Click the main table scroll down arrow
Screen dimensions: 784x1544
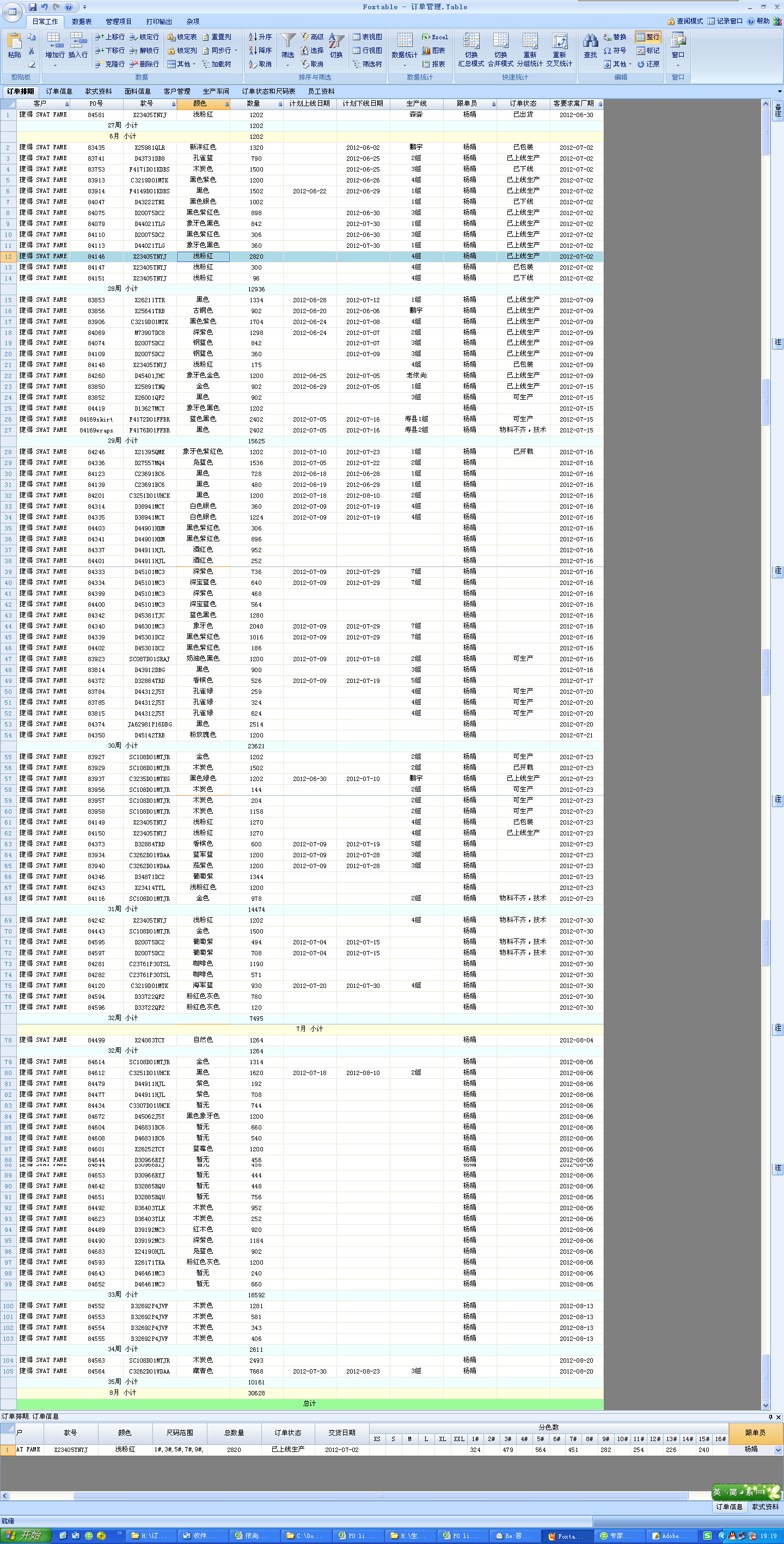point(765,1406)
